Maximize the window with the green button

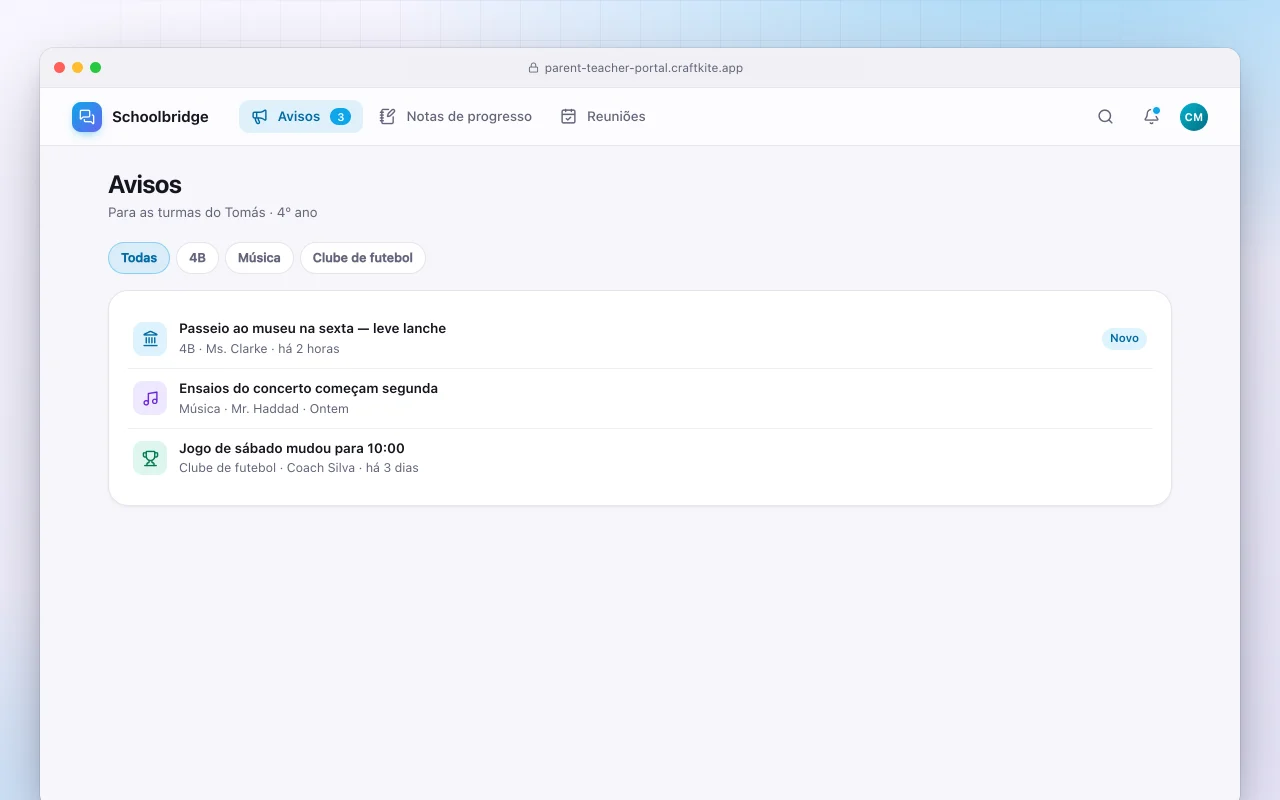click(96, 68)
